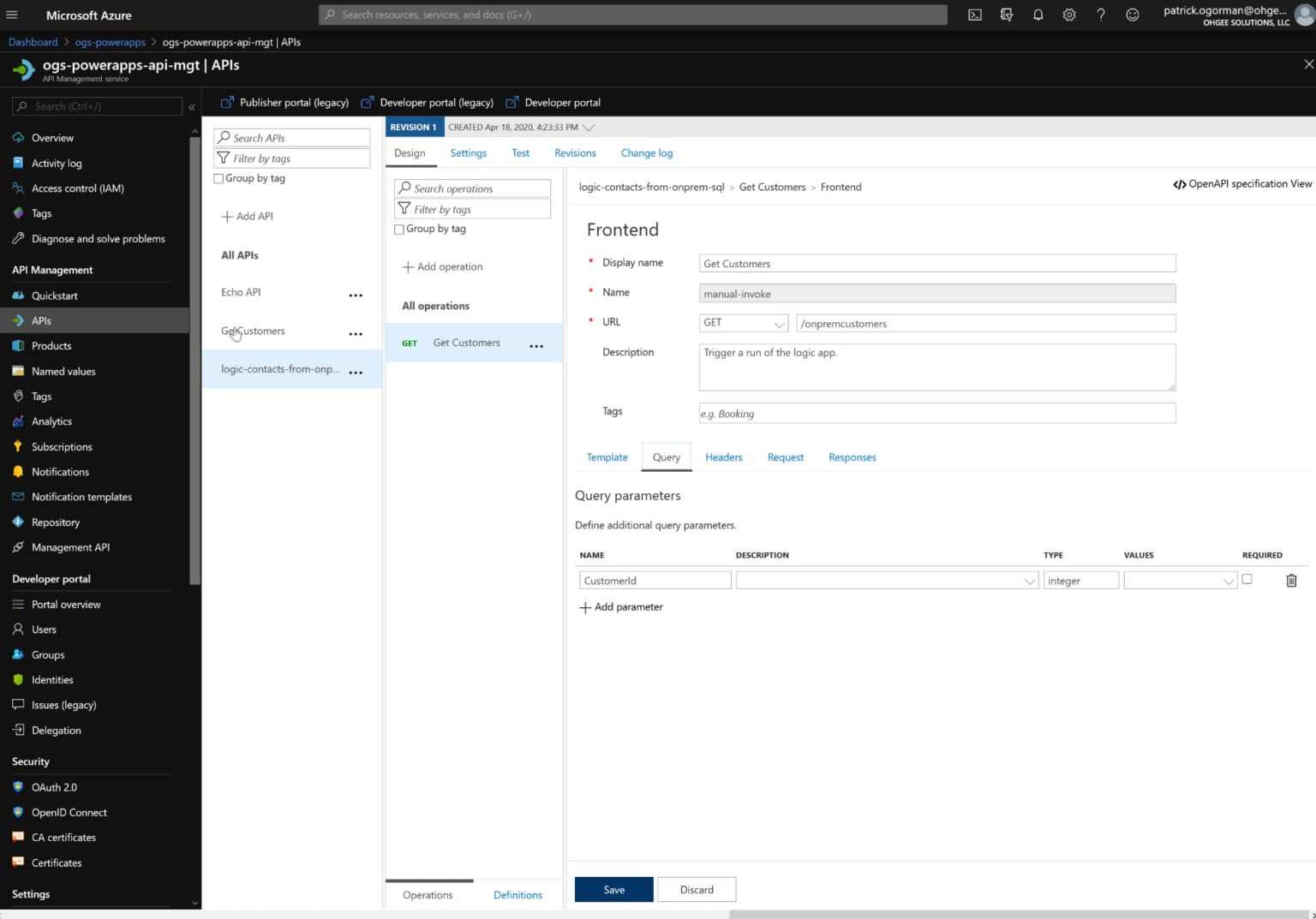Select Products in the sidebar
The width and height of the screenshot is (1316, 919).
pyautogui.click(x=51, y=345)
